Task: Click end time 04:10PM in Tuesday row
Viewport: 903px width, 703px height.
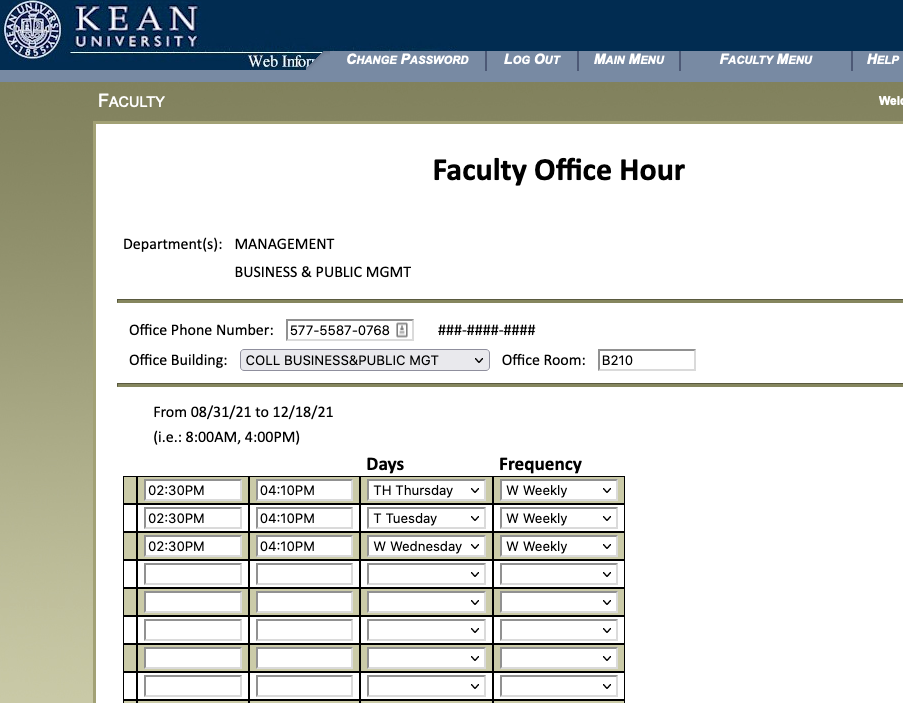Action: (304, 518)
